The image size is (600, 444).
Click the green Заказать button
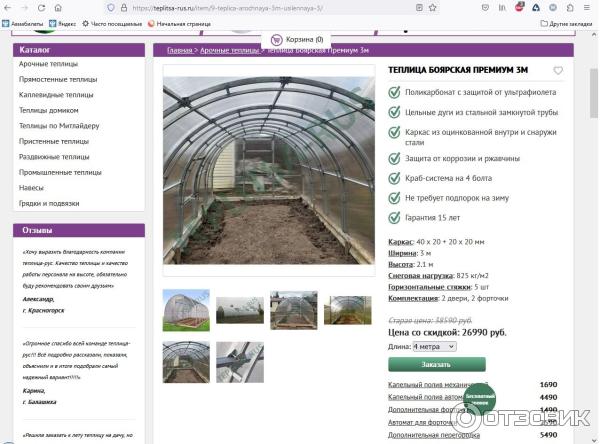point(437,364)
